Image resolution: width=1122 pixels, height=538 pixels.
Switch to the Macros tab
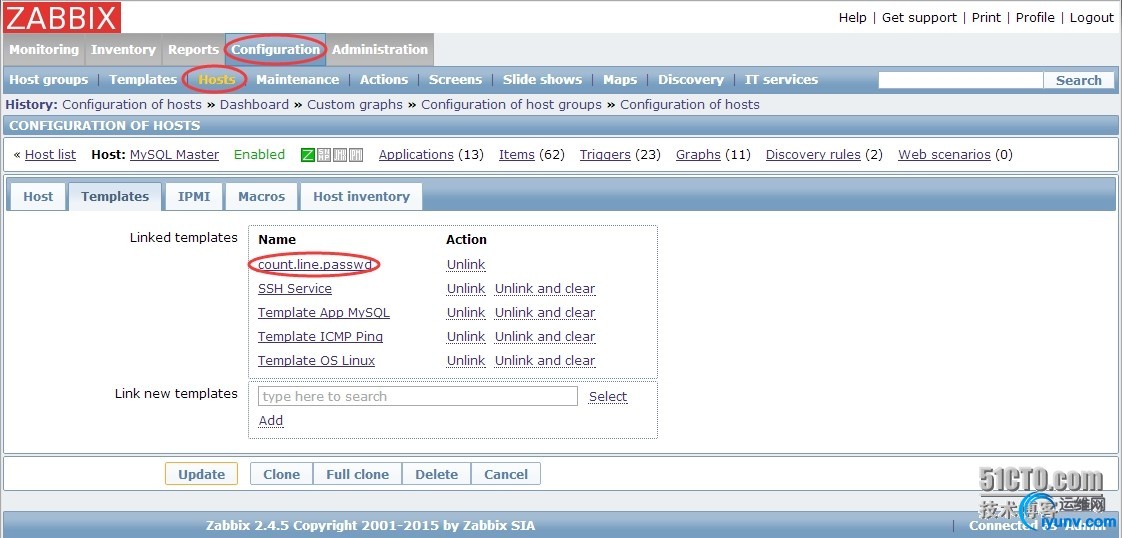pos(261,197)
